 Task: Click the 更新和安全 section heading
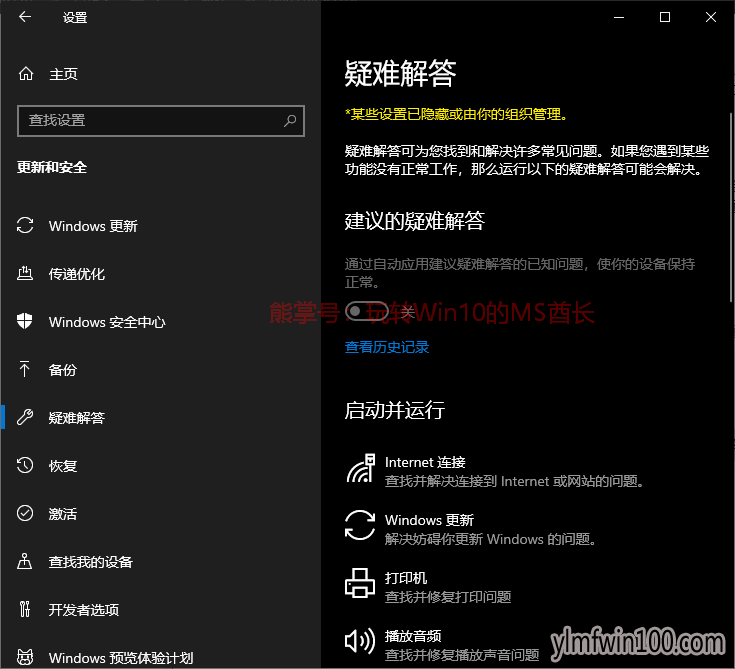pos(52,167)
